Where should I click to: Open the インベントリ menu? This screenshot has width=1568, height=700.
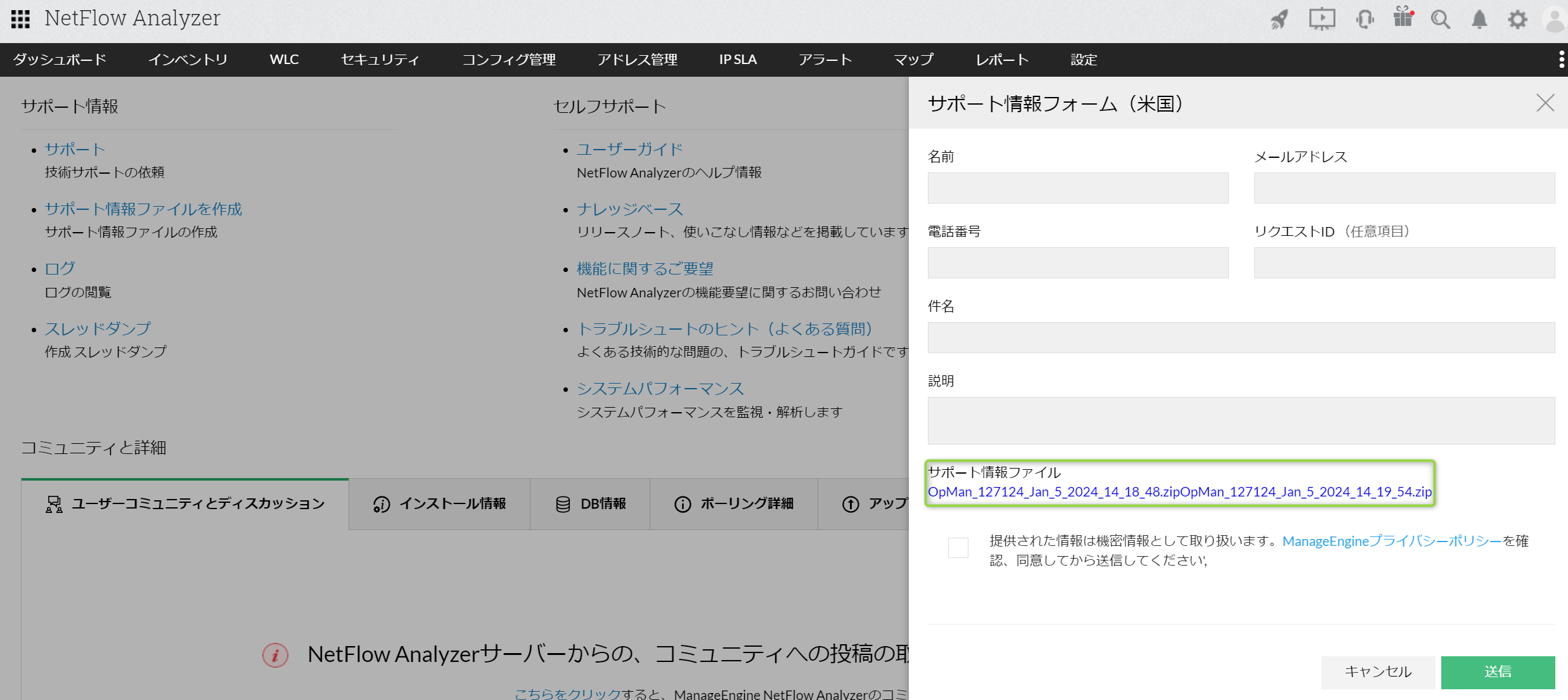[188, 60]
